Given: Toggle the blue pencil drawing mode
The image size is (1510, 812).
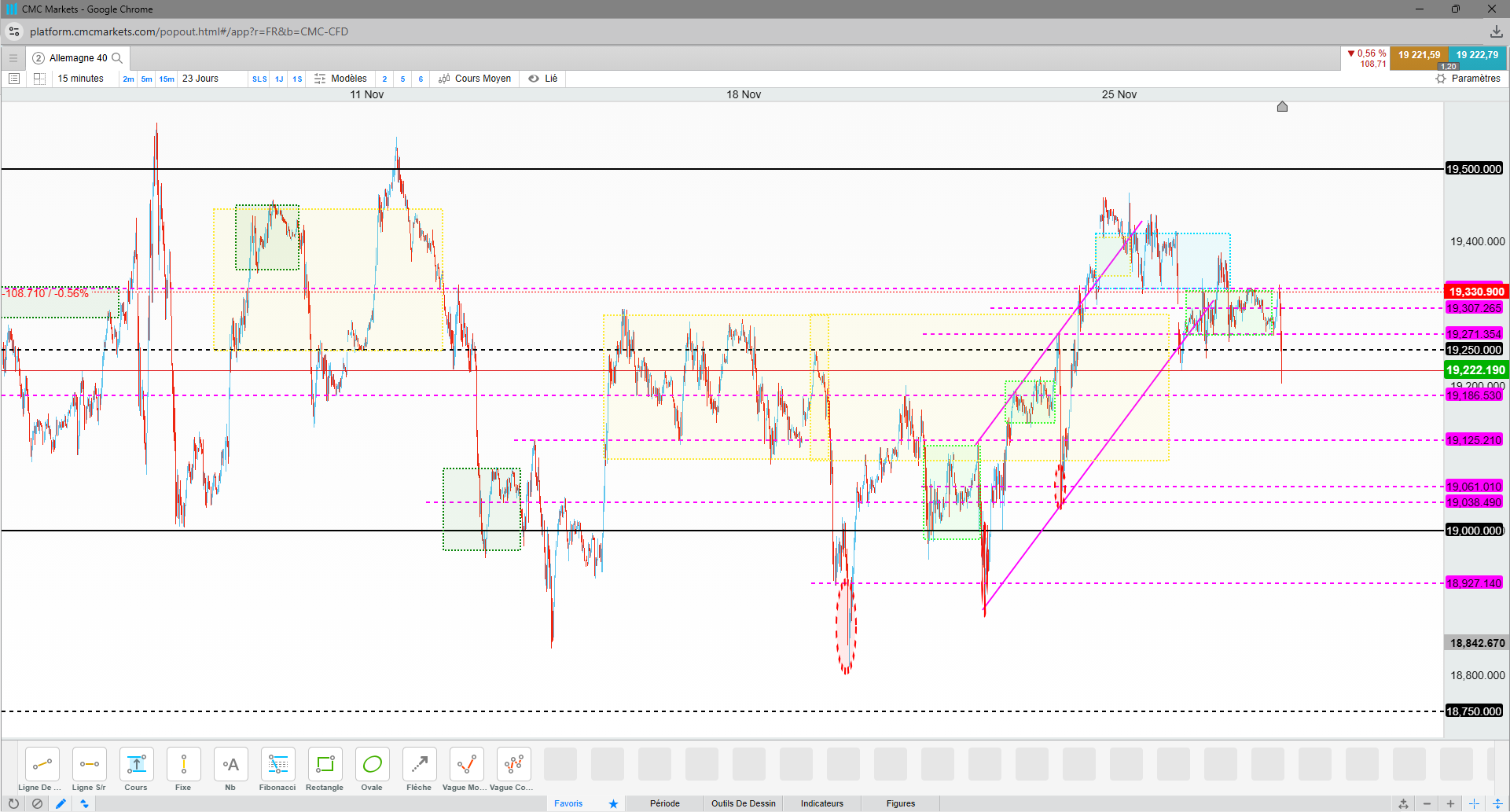Looking at the screenshot, I should 61,803.
